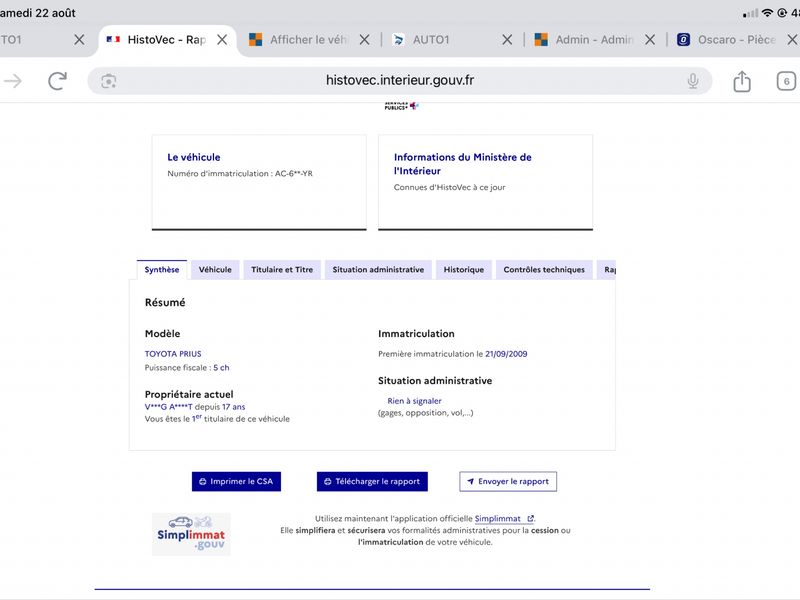Show all six open tabs

click(x=786, y=81)
